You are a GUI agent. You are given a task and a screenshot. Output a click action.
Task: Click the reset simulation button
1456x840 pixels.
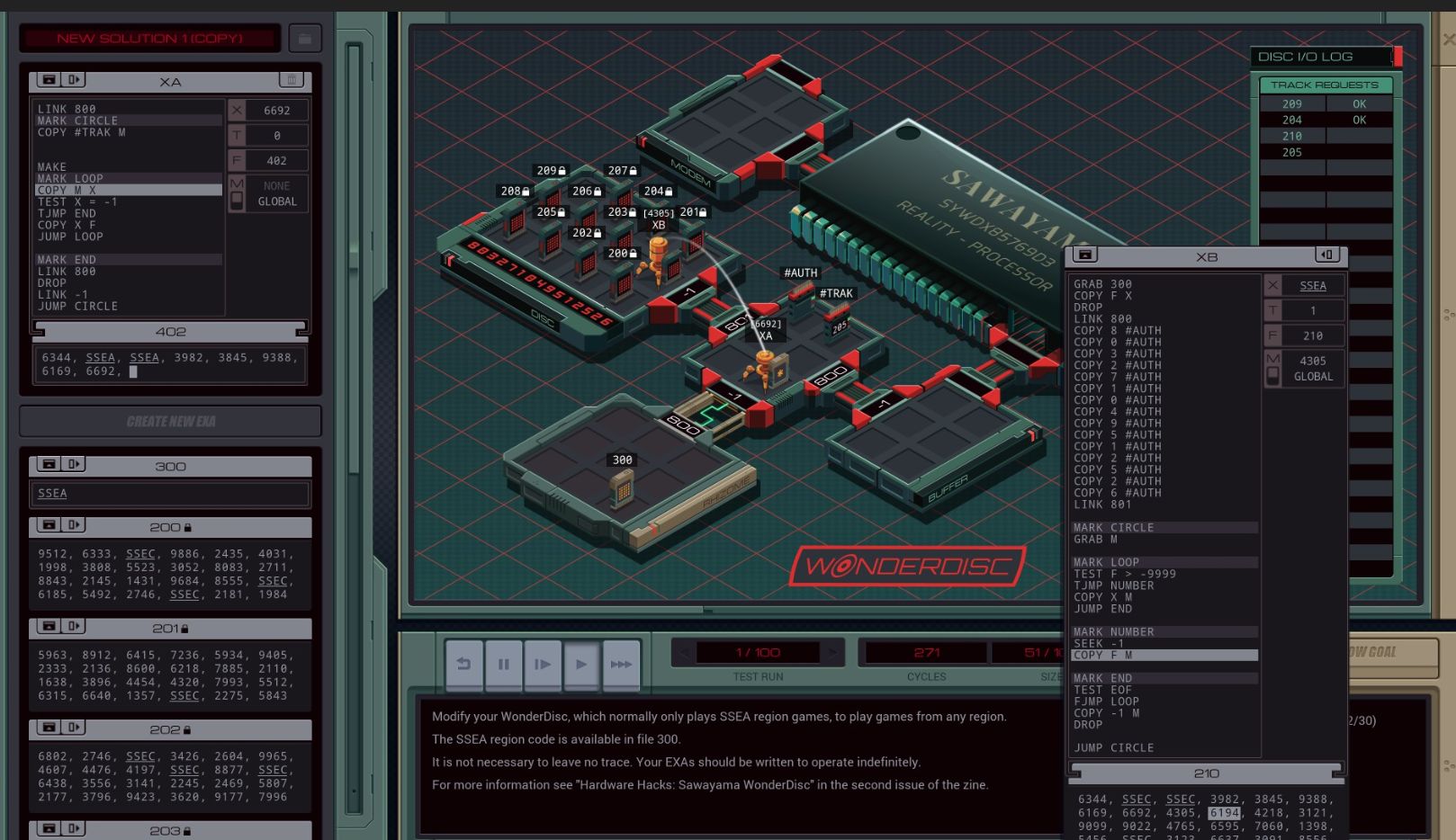pos(464,665)
